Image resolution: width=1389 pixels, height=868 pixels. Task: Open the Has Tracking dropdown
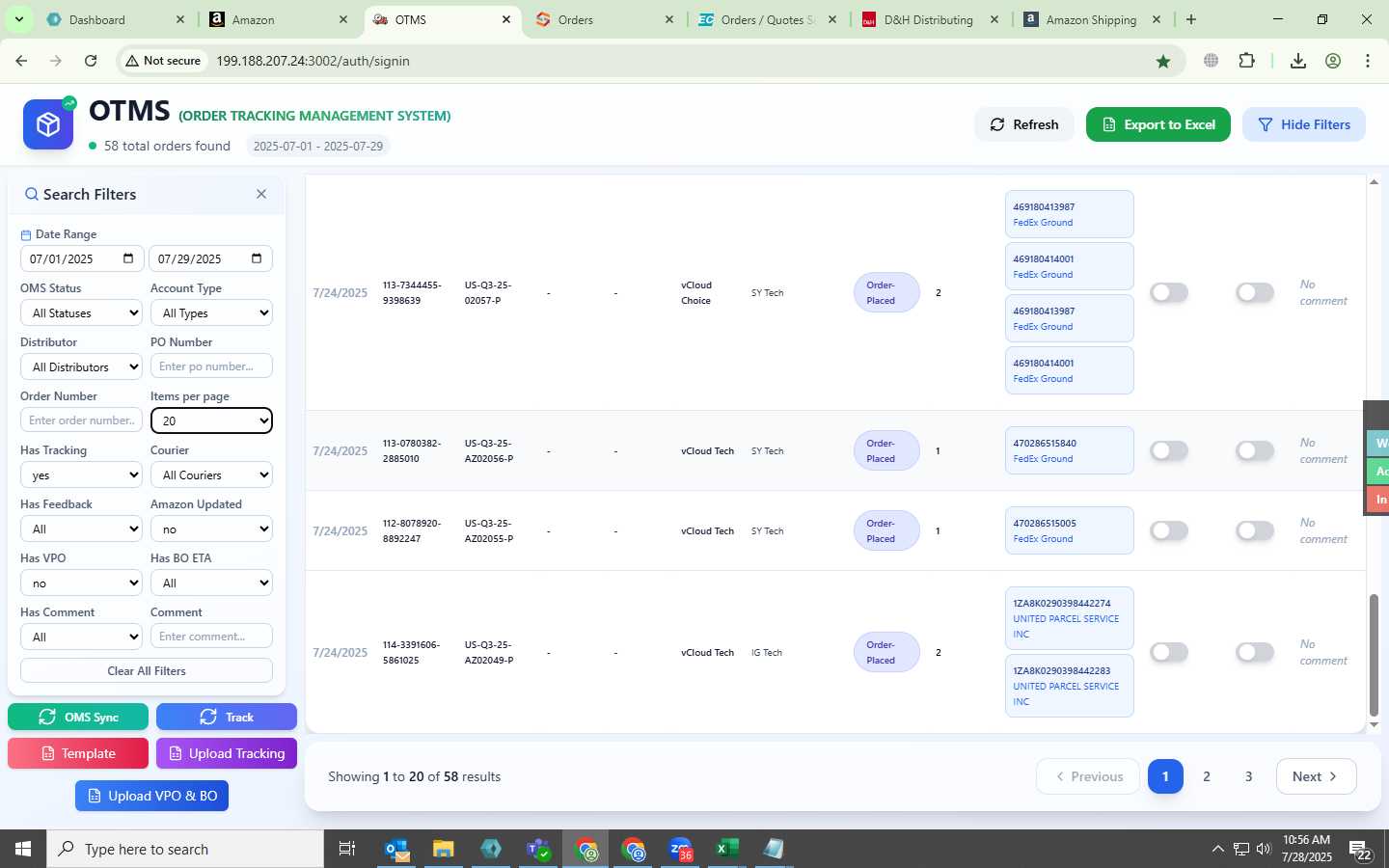click(81, 475)
